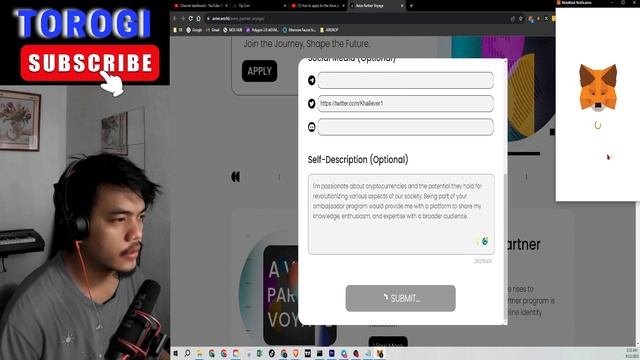Open File Explorer from taskbar
640x360 pixels.
(200, 353)
